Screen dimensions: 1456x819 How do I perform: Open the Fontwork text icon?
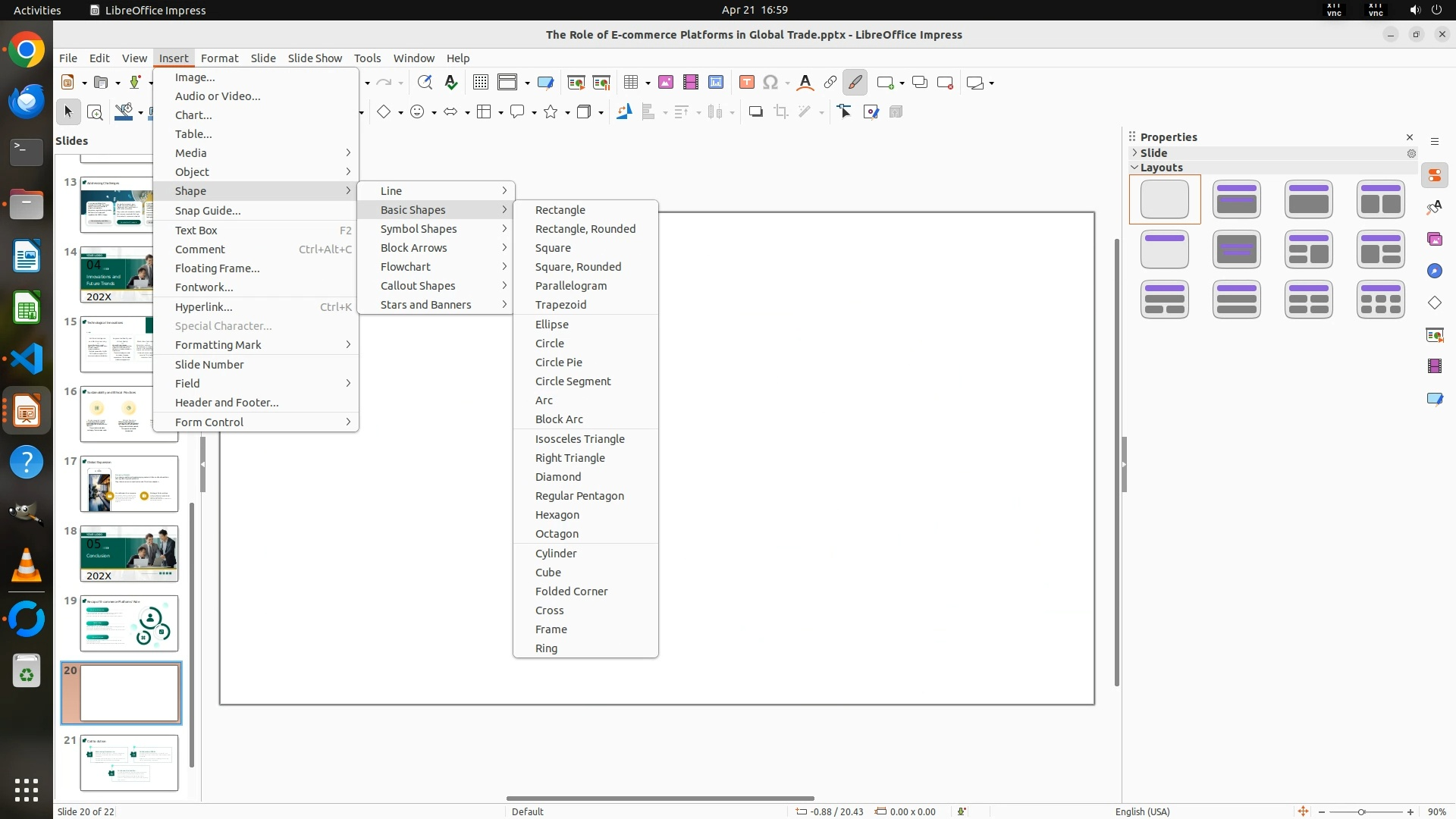coord(805,83)
